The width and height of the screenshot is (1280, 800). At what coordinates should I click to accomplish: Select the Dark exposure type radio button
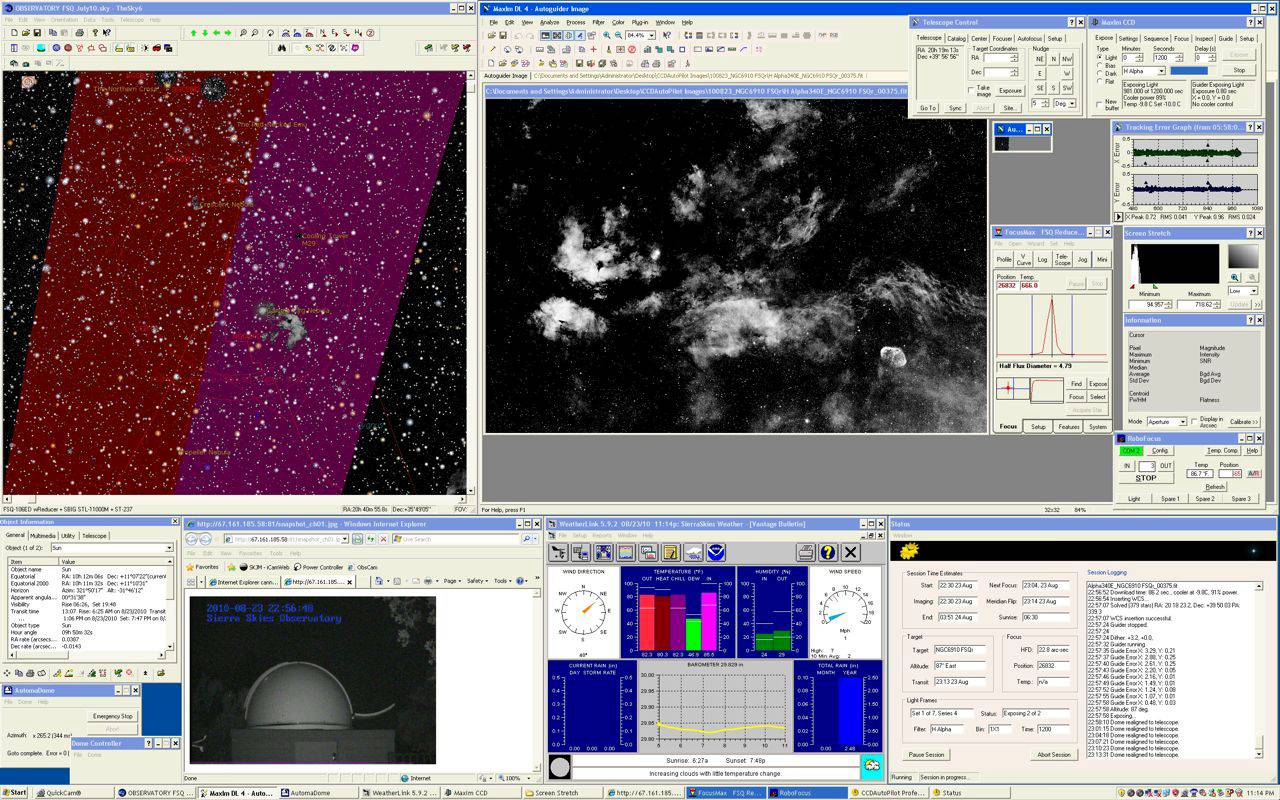(x=1100, y=73)
